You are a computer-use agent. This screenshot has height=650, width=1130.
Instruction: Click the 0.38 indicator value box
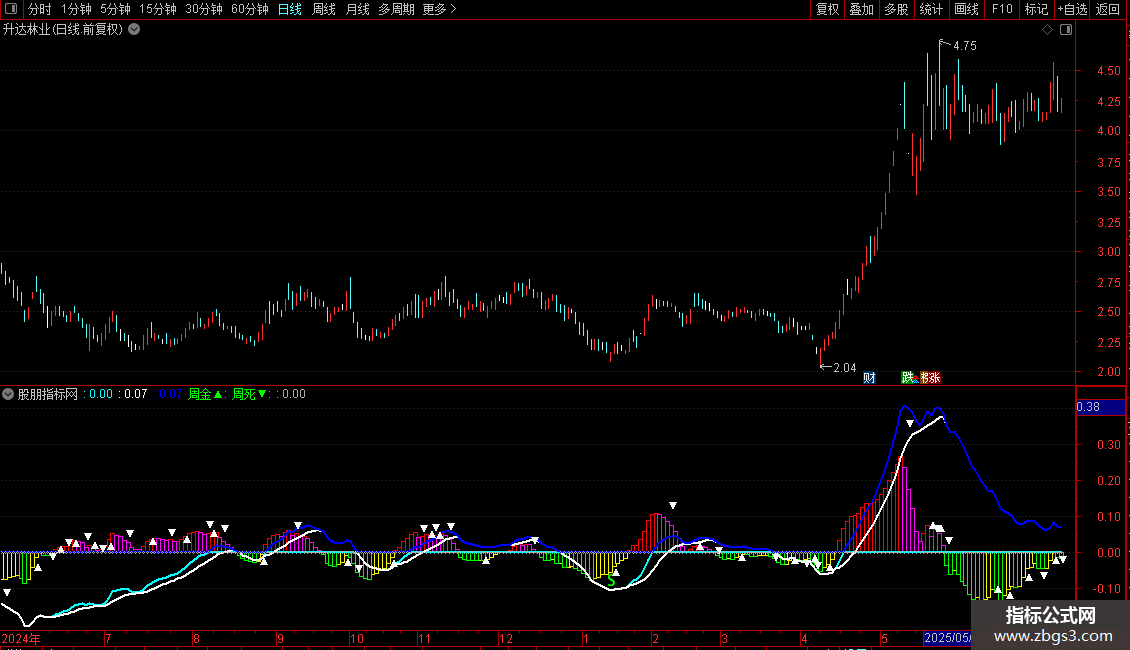(x=1100, y=407)
